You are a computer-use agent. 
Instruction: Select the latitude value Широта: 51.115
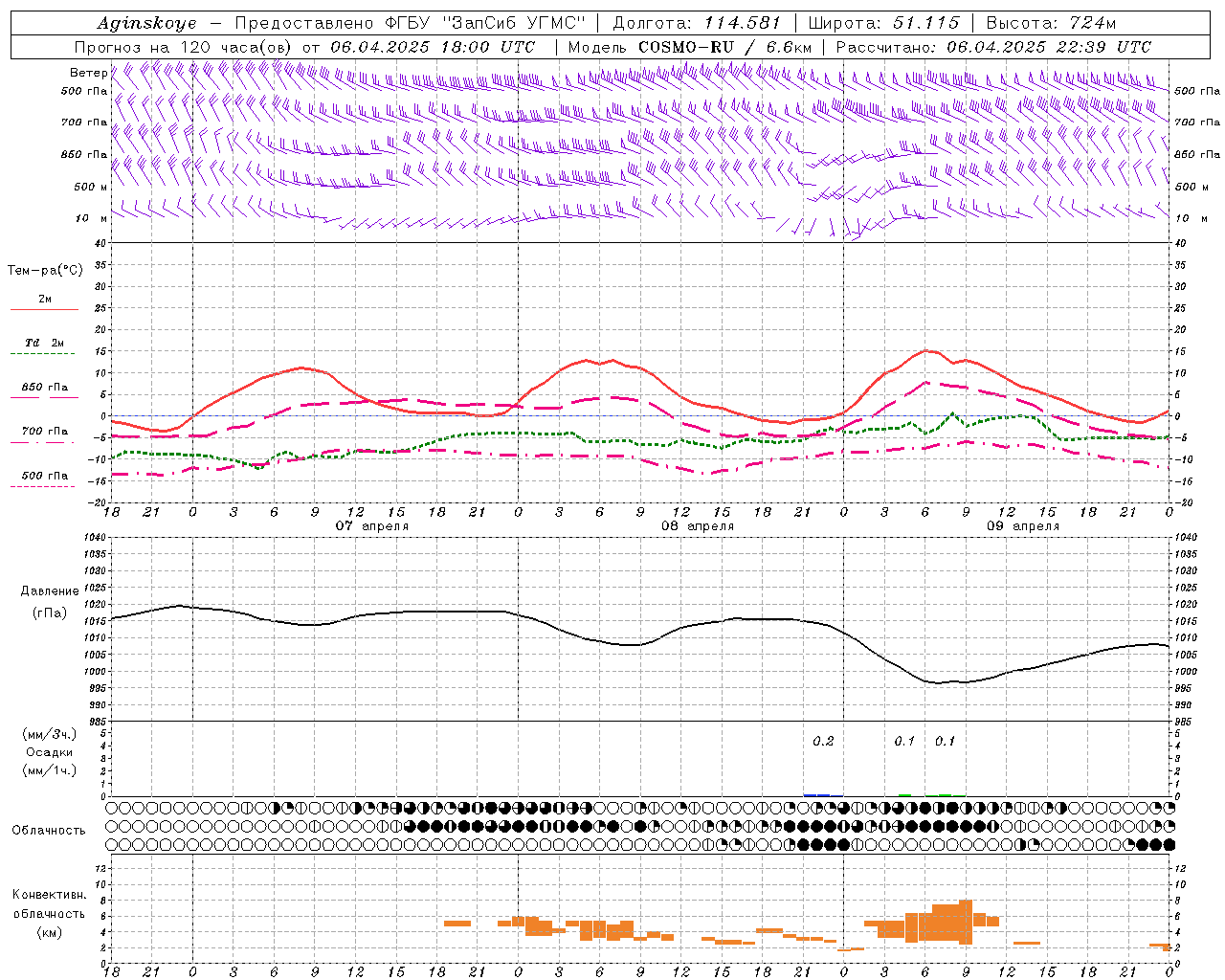[883, 23]
